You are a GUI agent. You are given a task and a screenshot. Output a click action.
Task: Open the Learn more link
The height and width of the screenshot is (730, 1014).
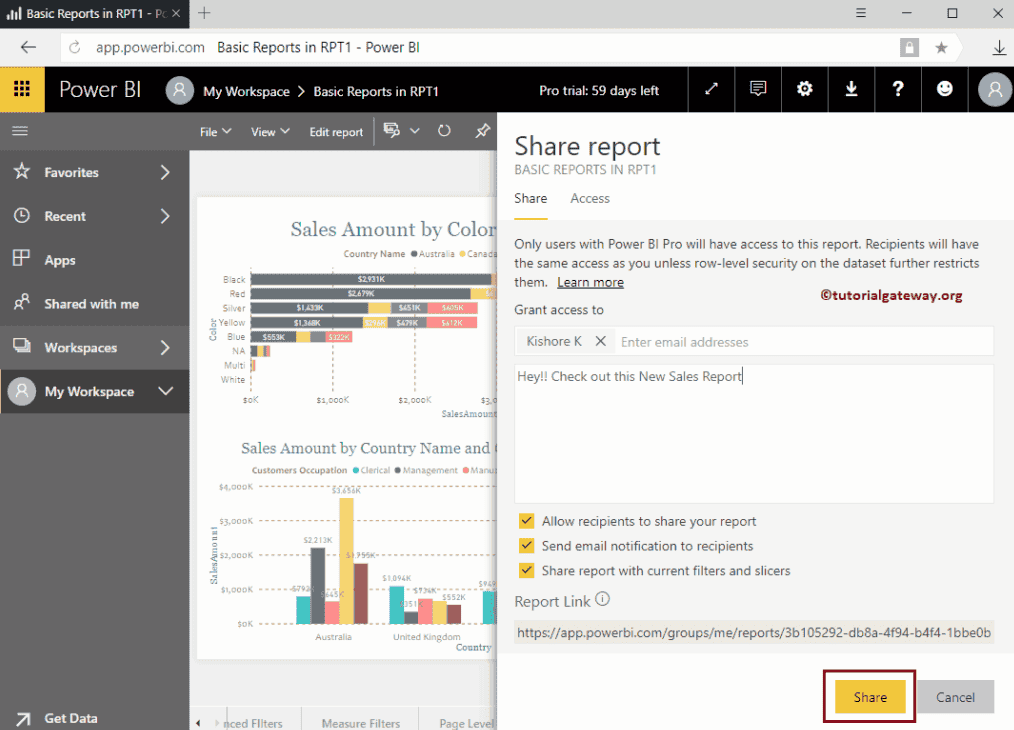[590, 281]
